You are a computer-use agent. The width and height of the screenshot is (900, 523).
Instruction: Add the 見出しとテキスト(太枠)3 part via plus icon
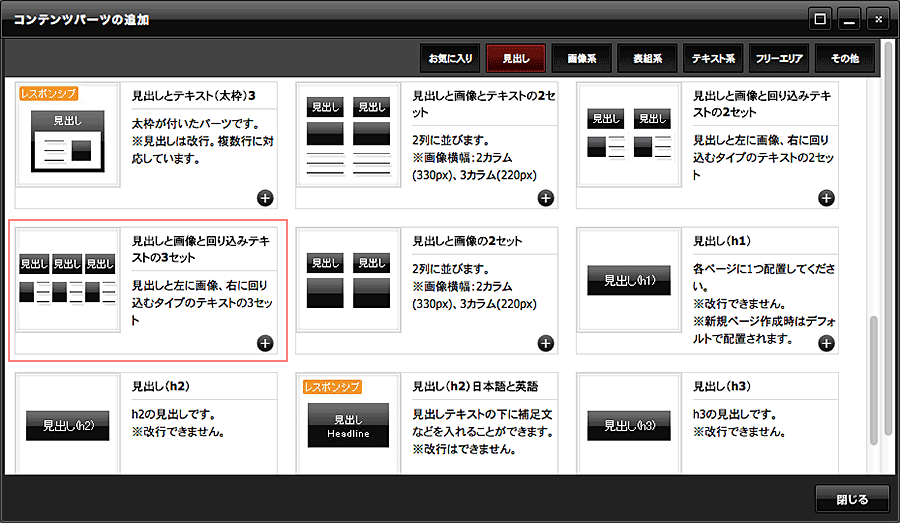(265, 198)
